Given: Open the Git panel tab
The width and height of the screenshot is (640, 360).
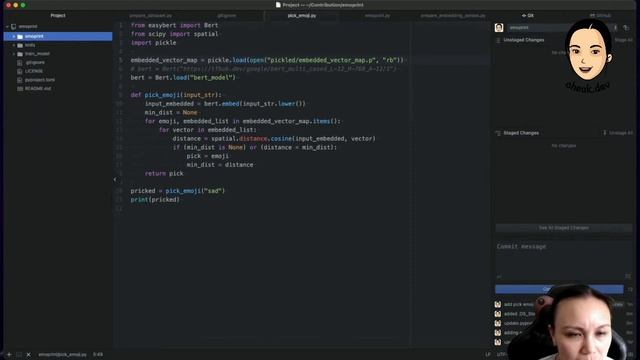Looking at the screenshot, I should (528, 16).
